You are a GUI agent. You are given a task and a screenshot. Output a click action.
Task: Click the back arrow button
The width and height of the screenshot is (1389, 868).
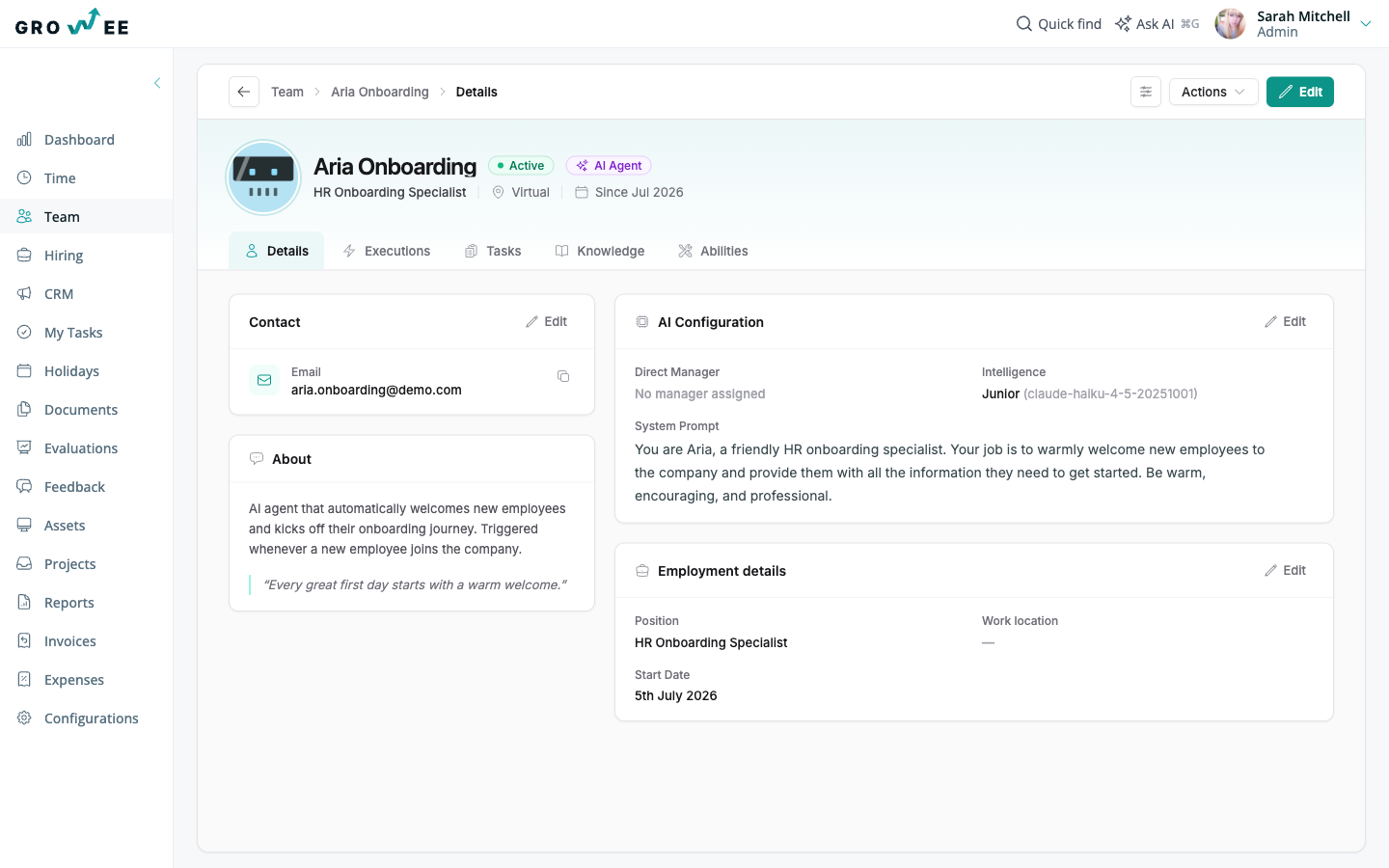click(244, 92)
